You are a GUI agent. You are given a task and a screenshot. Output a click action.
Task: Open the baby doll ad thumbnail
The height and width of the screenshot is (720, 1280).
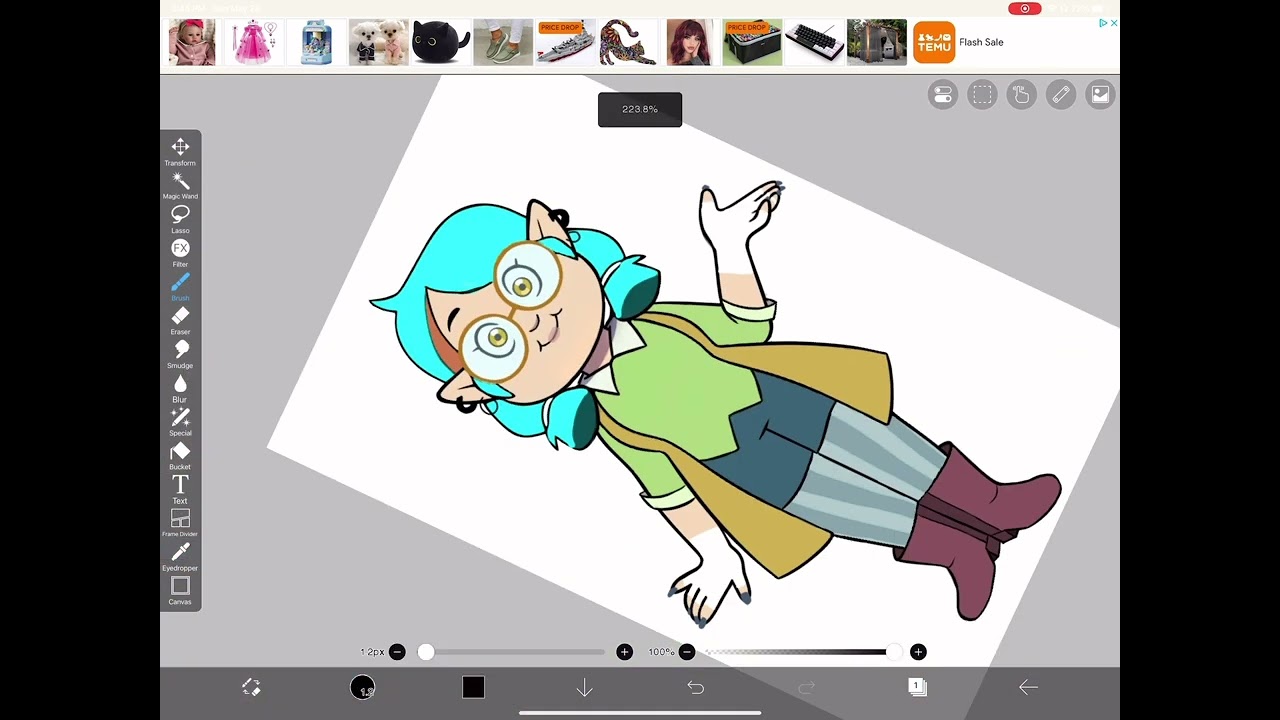click(192, 43)
